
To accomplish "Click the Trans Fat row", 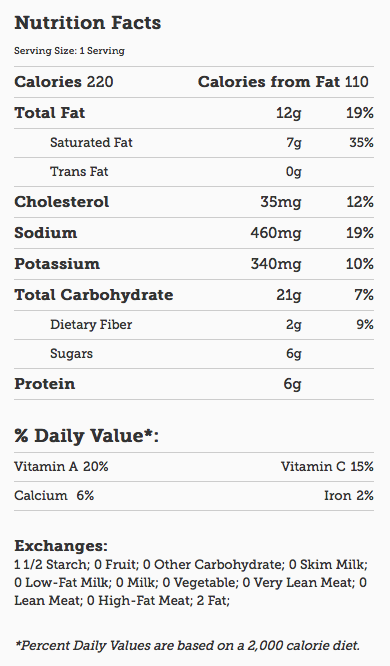I will (194, 172).
